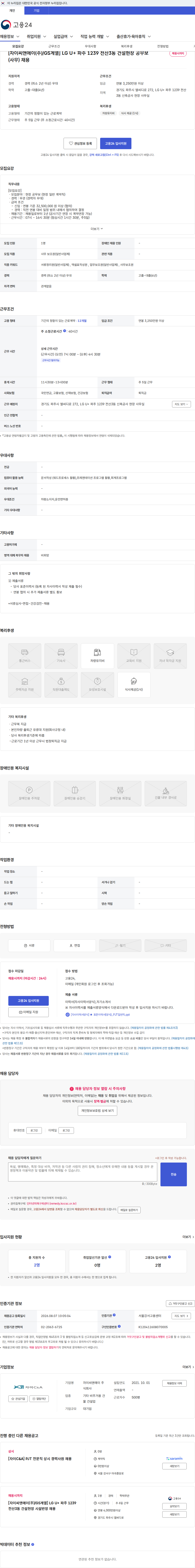Click the 필기 selection step icon
Screen dimensions: 195x1568
click(120, 945)
